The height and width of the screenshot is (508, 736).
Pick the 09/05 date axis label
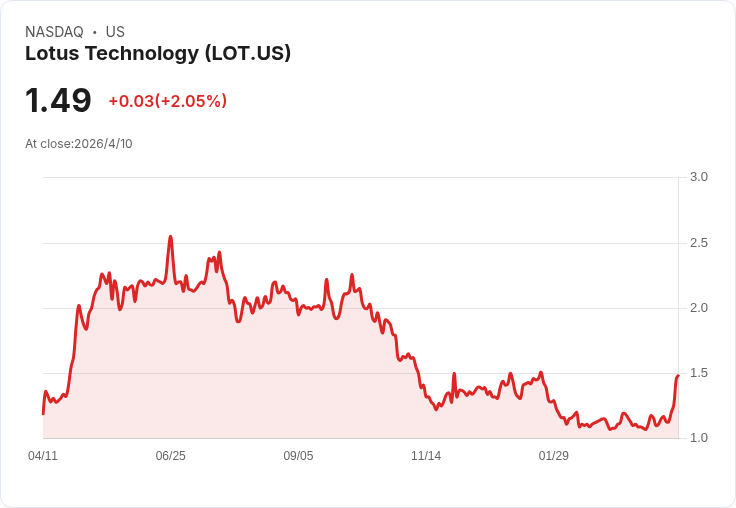coord(298,456)
